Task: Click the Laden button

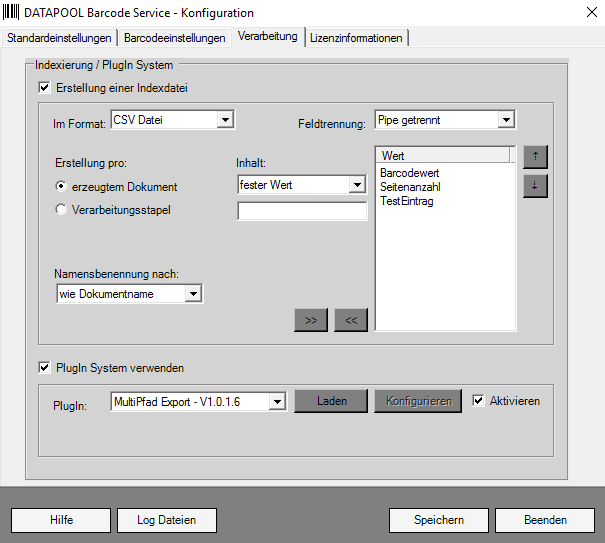Action: coord(331,401)
